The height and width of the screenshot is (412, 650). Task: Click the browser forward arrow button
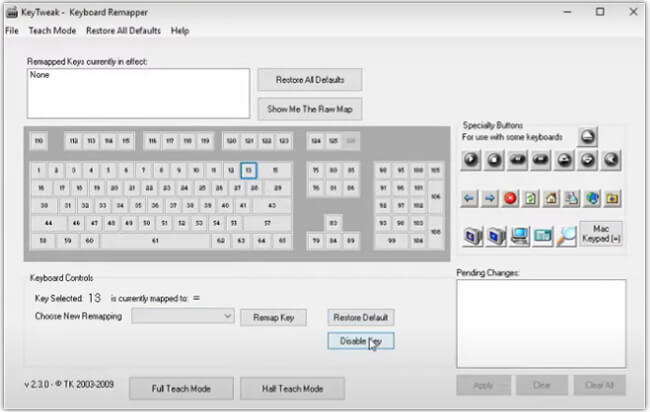point(490,199)
